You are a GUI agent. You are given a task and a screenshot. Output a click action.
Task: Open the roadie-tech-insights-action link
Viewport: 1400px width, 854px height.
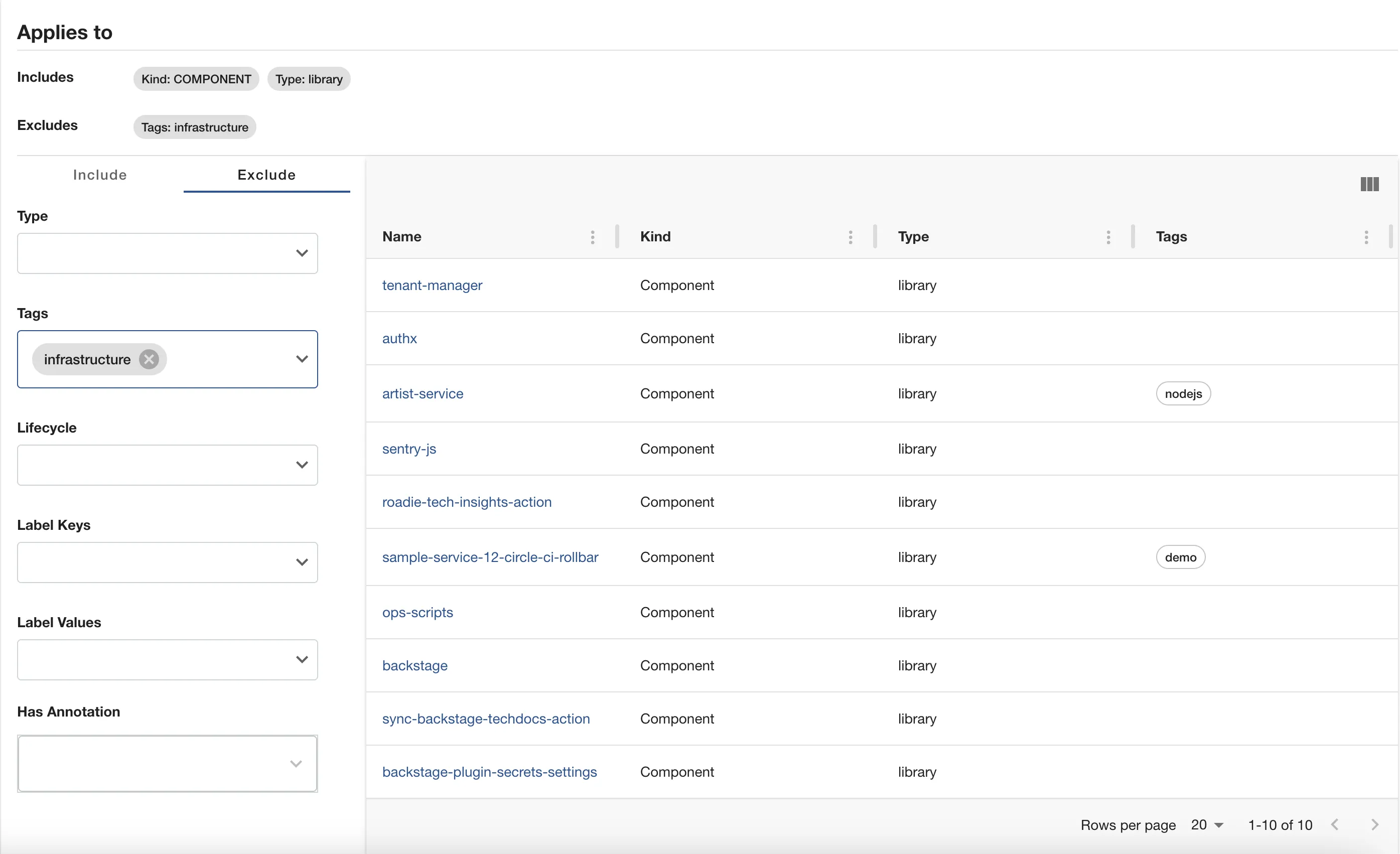(x=467, y=502)
